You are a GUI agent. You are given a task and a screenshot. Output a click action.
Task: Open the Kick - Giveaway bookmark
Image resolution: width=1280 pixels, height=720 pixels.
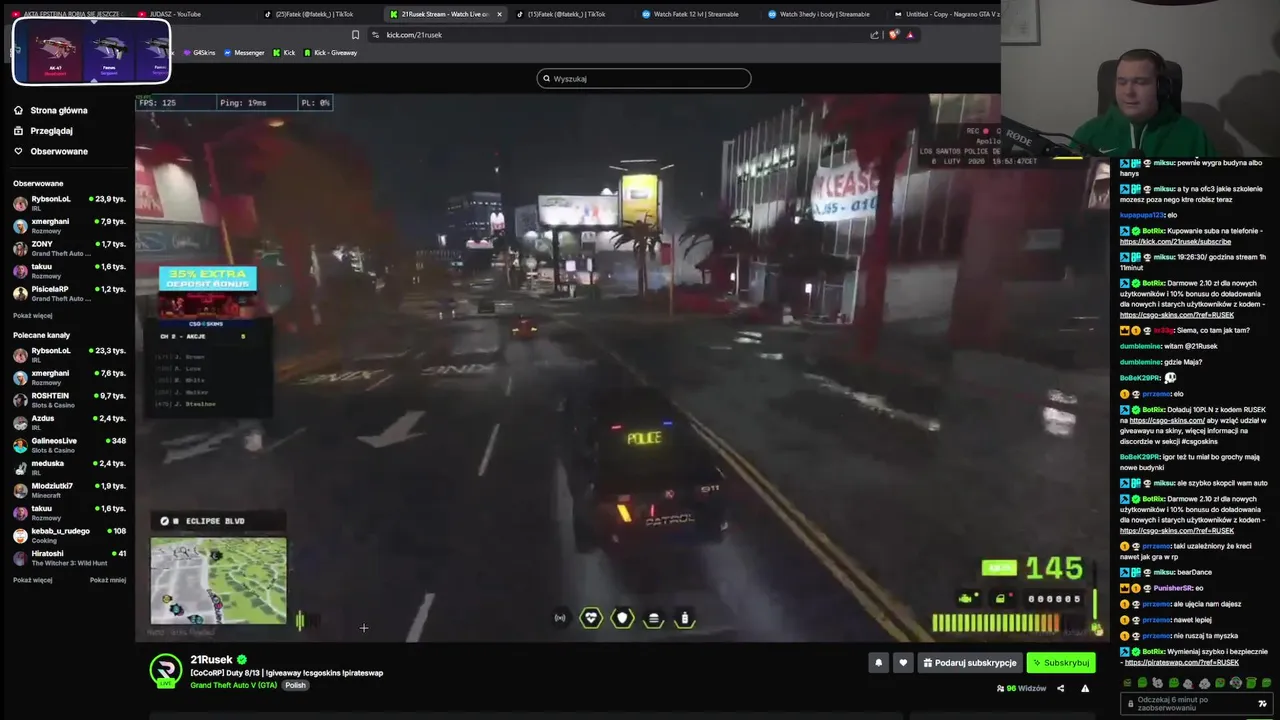(331, 52)
